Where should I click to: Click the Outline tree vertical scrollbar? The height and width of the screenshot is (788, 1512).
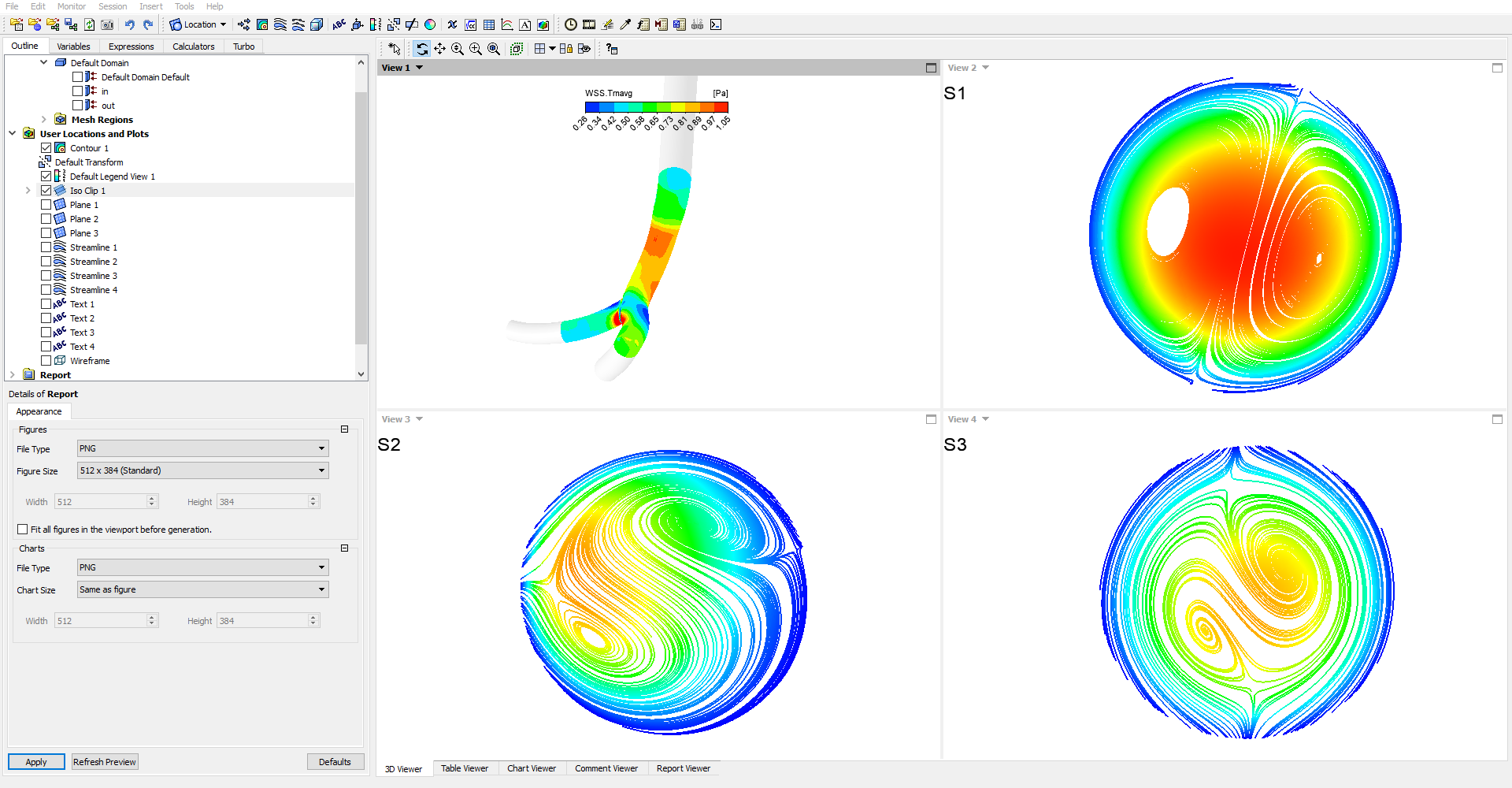pos(361,218)
